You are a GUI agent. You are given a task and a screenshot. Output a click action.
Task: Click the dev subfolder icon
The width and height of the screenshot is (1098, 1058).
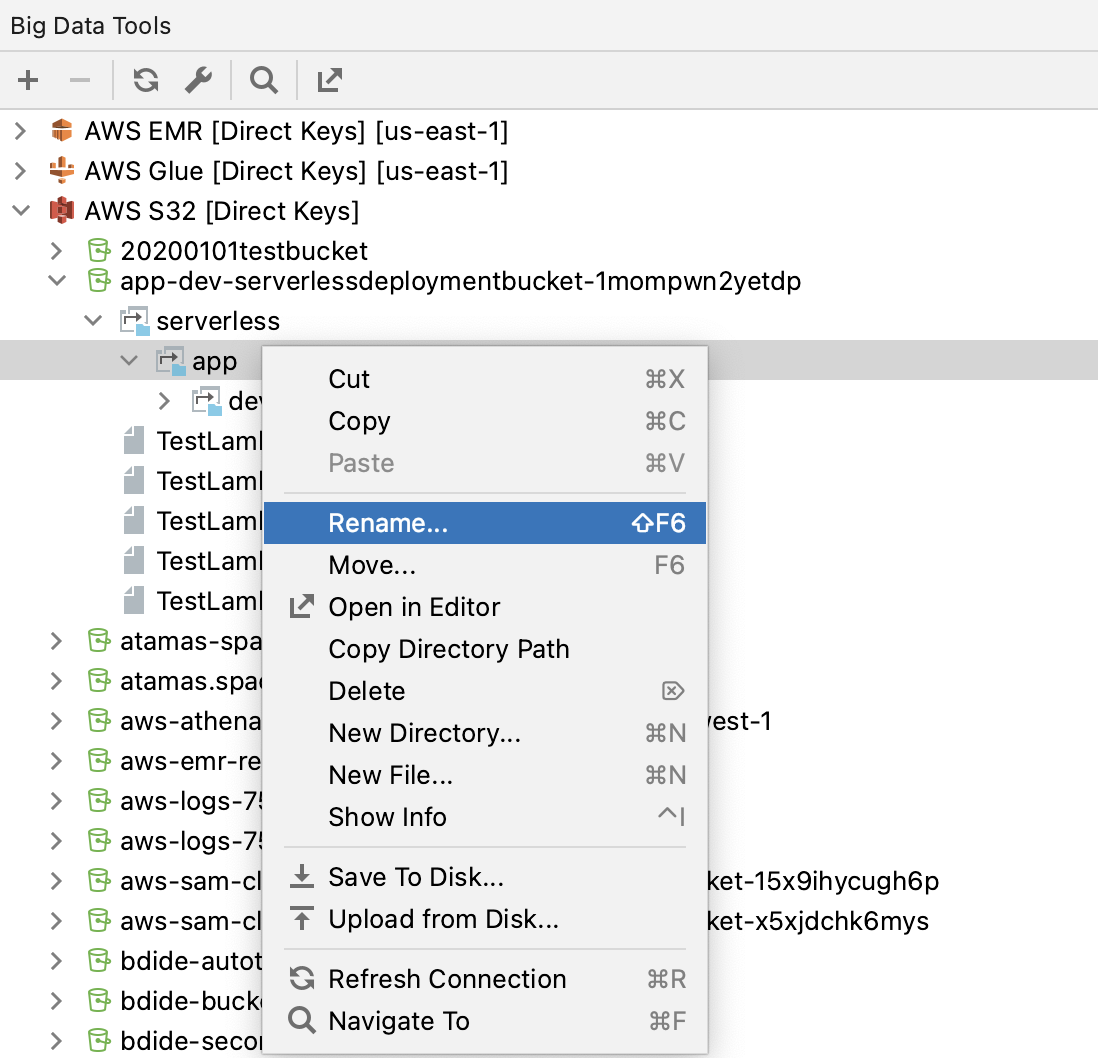tap(207, 401)
